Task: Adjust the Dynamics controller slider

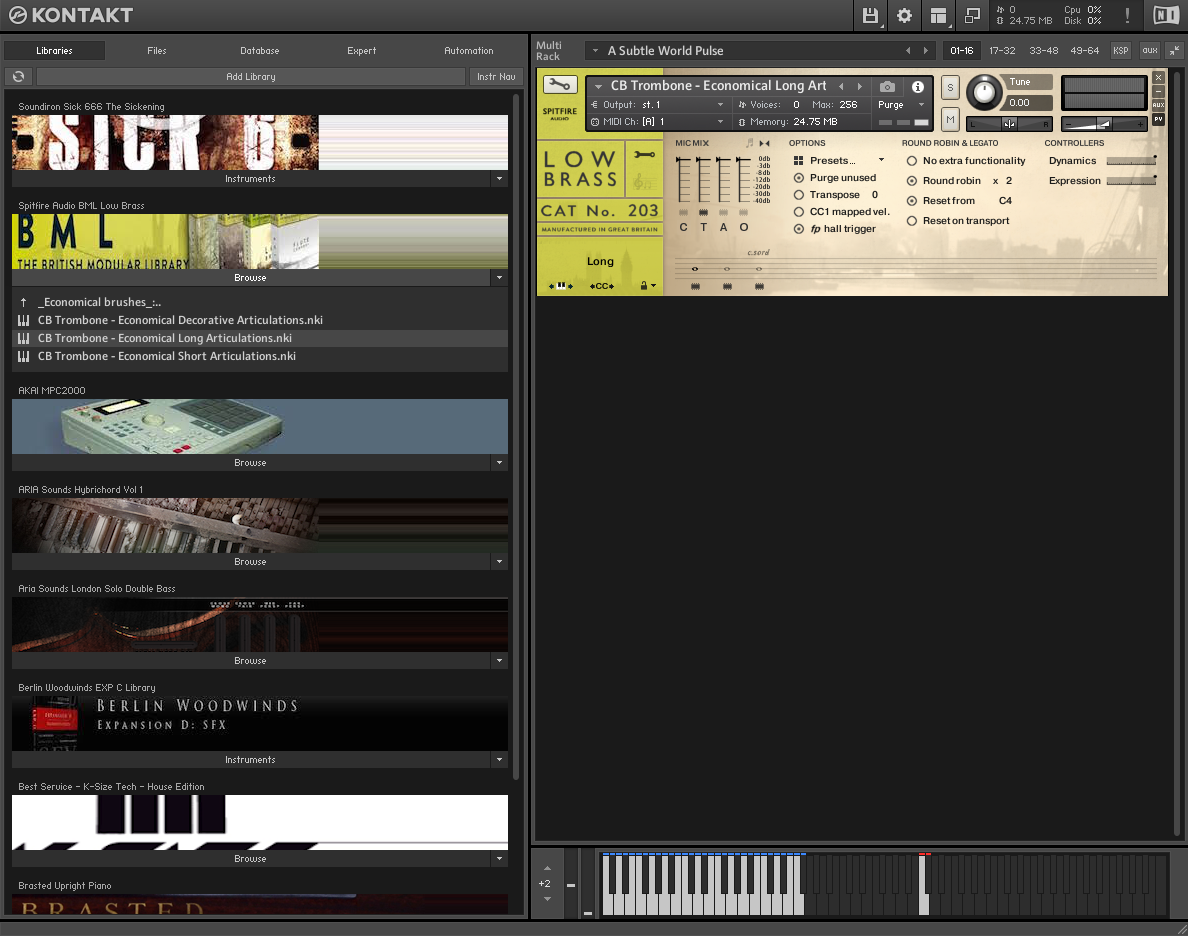Action: pos(1131,161)
